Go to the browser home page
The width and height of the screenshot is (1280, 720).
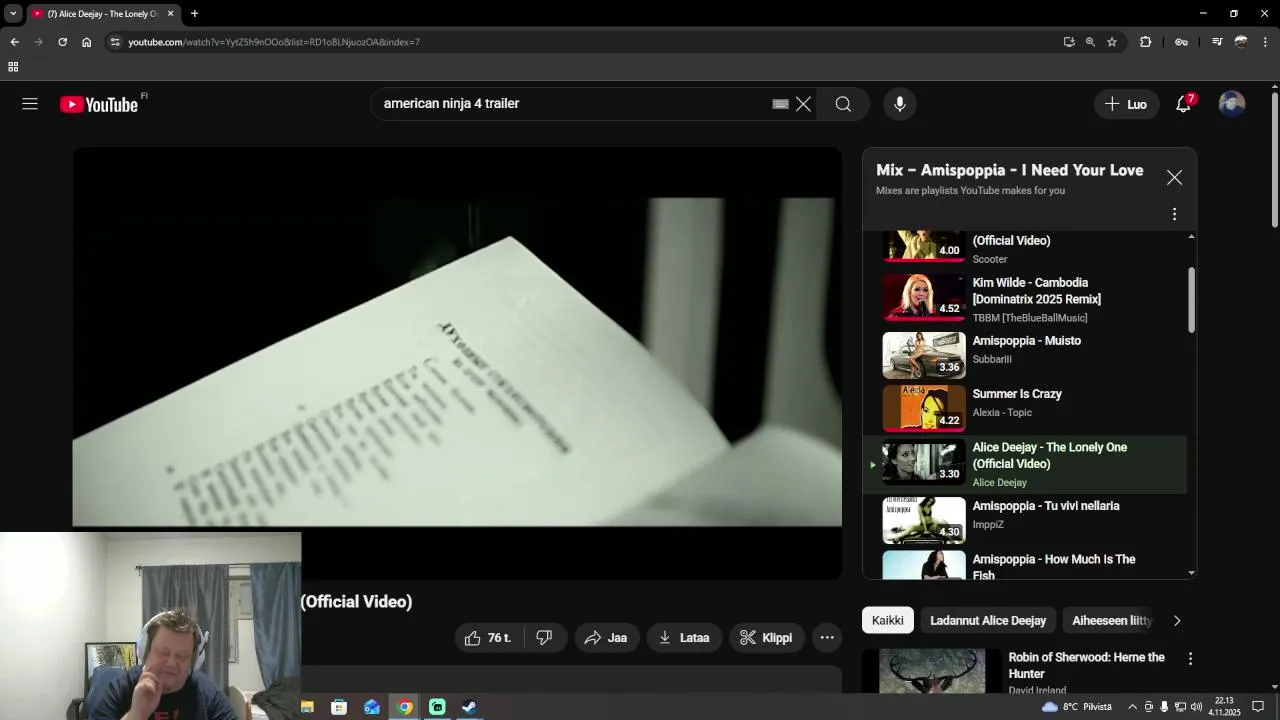[86, 42]
